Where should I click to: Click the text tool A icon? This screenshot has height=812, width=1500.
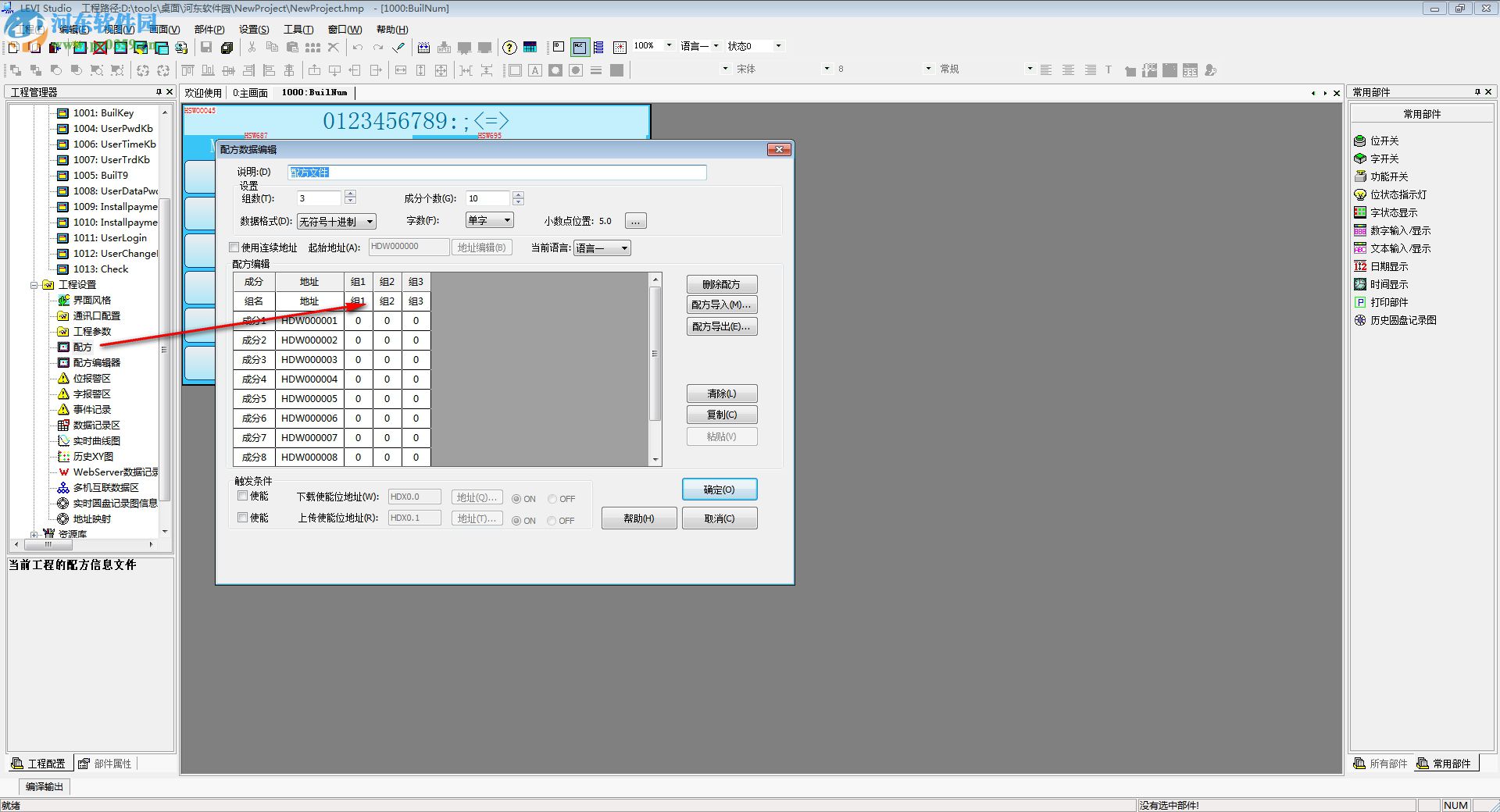click(x=535, y=70)
